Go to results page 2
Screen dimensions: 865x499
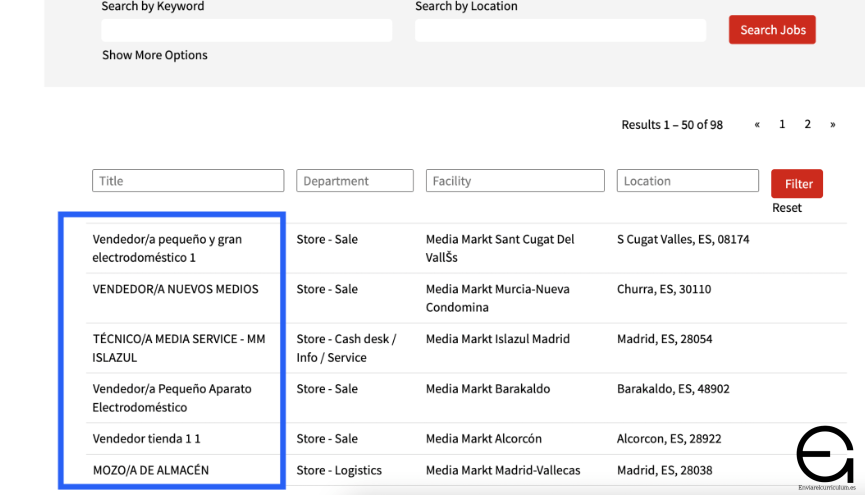pyautogui.click(x=808, y=124)
